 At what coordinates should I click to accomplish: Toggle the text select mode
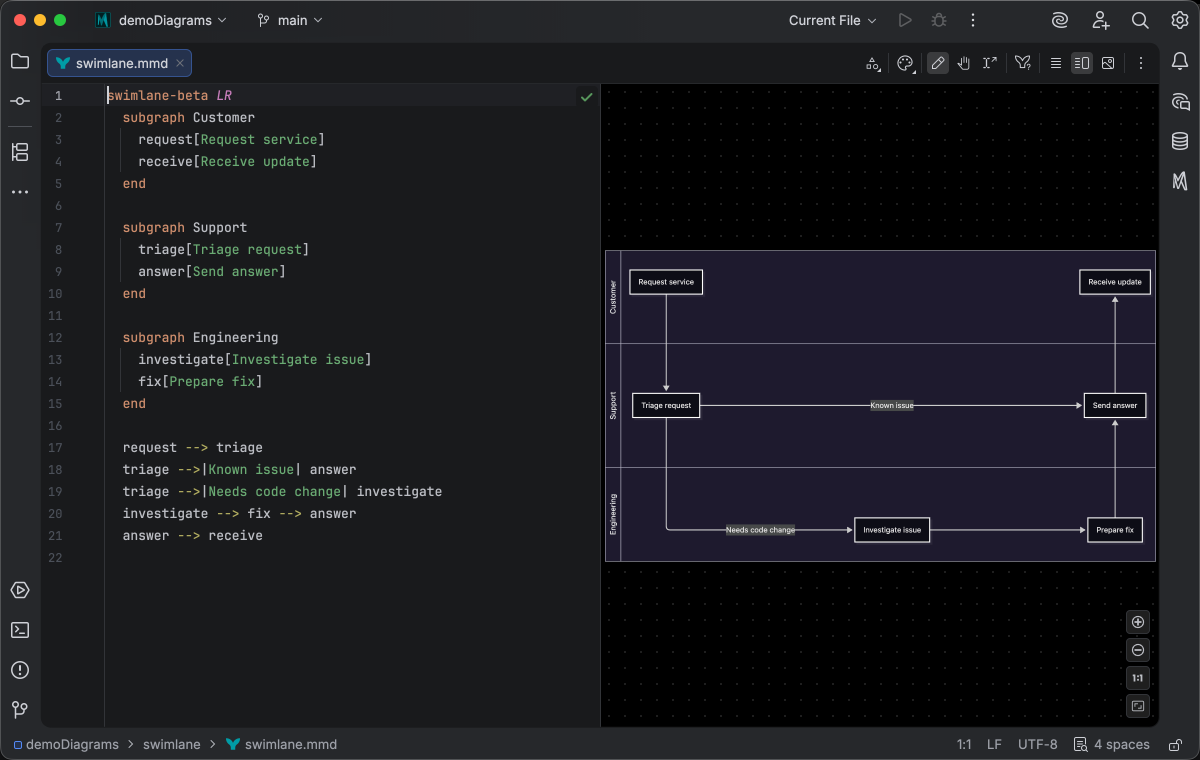(x=990, y=63)
